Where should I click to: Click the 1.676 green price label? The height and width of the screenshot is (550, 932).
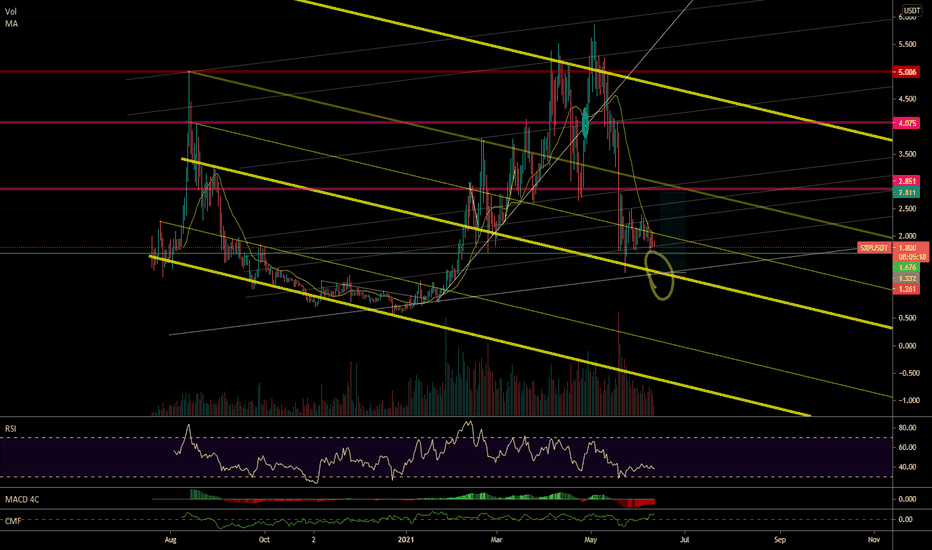pyautogui.click(x=907, y=268)
